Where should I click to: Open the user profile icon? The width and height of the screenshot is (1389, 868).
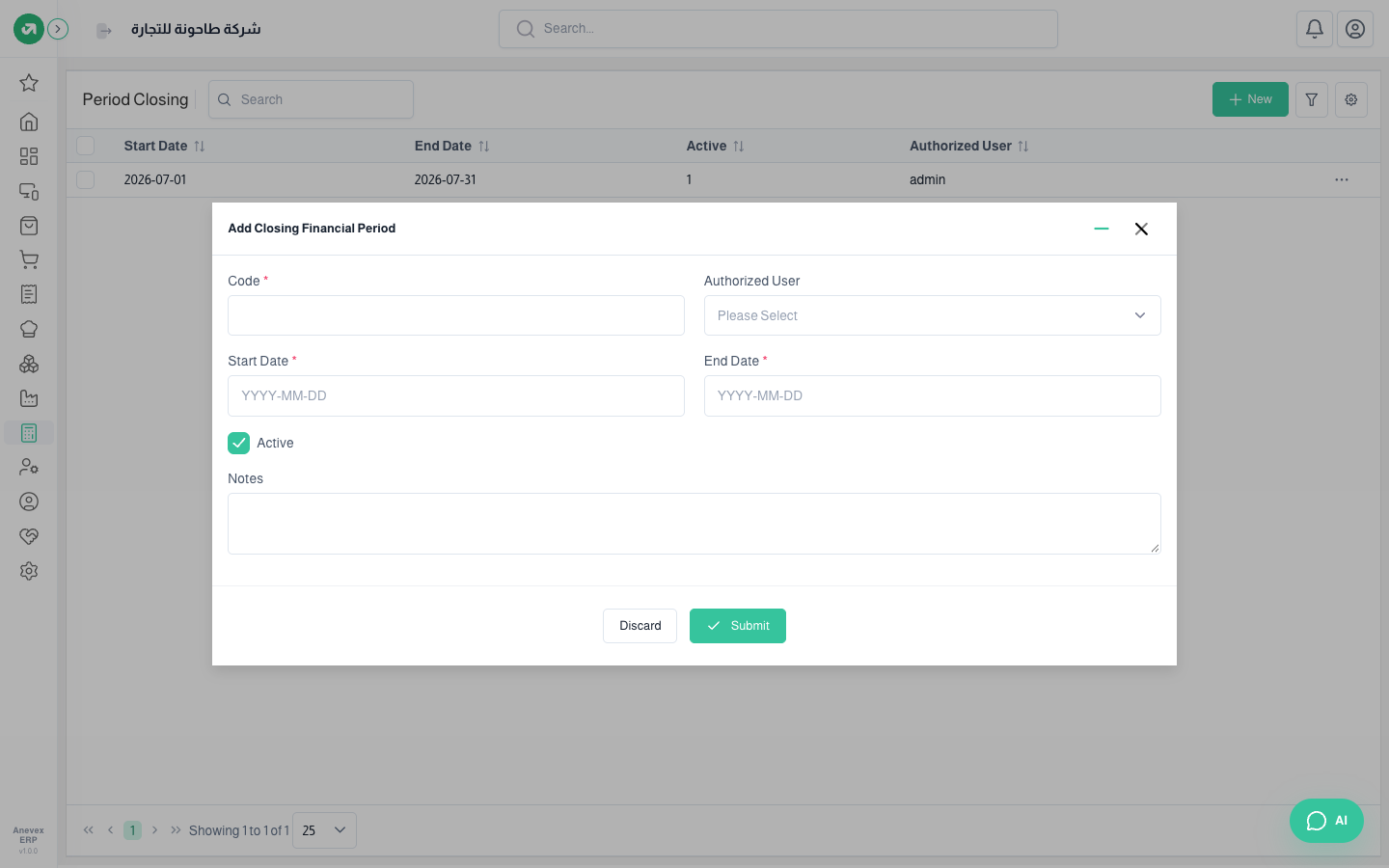(1355, 29)
